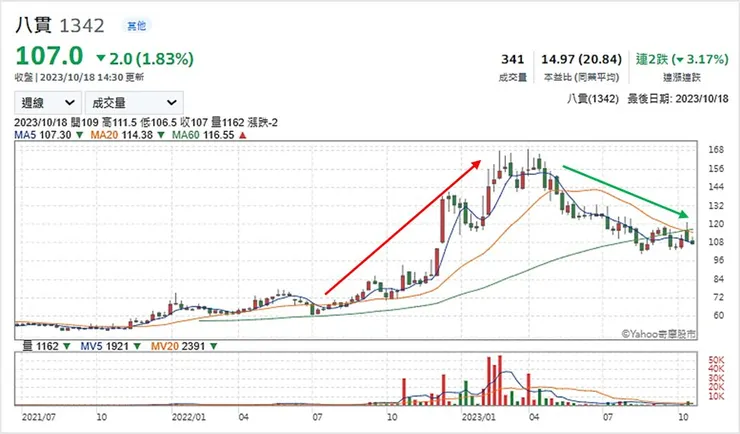Viewport: 740px width, 434px height.
Task: Click the MA20 114.38 legend entry
Action: click(x=122, y=135)
